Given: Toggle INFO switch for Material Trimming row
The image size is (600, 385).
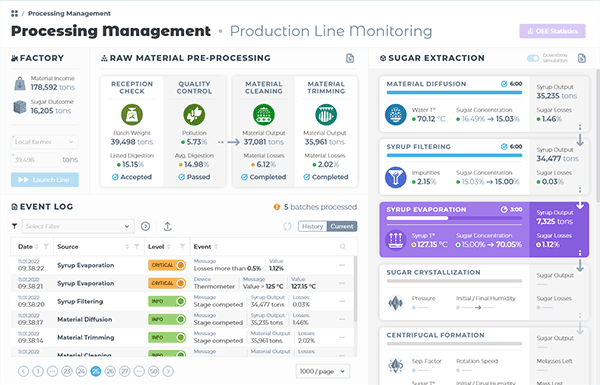Looking at the screenshot, I should [x=167, y=337].
